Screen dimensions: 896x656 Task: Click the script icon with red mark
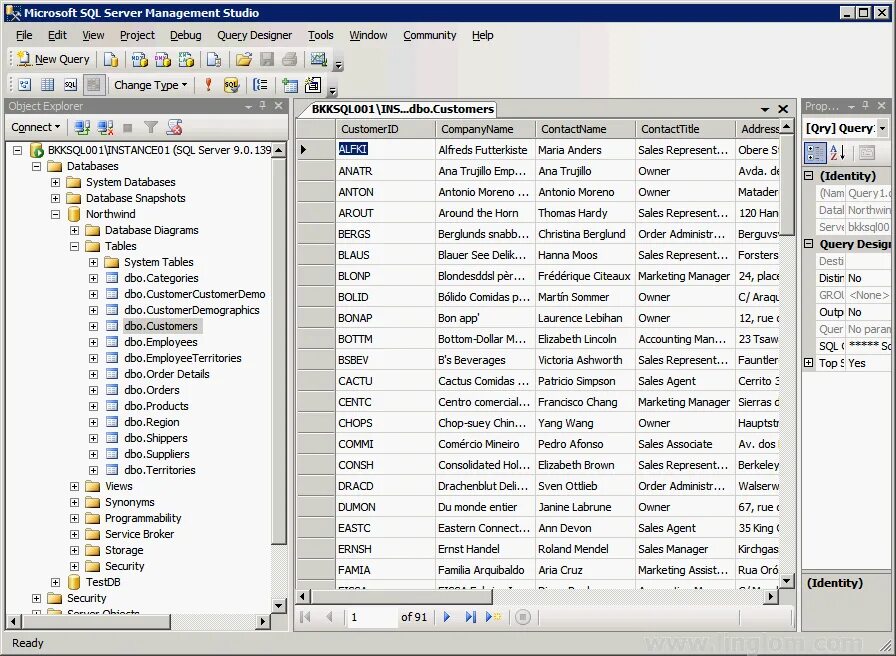click(174, 127)
